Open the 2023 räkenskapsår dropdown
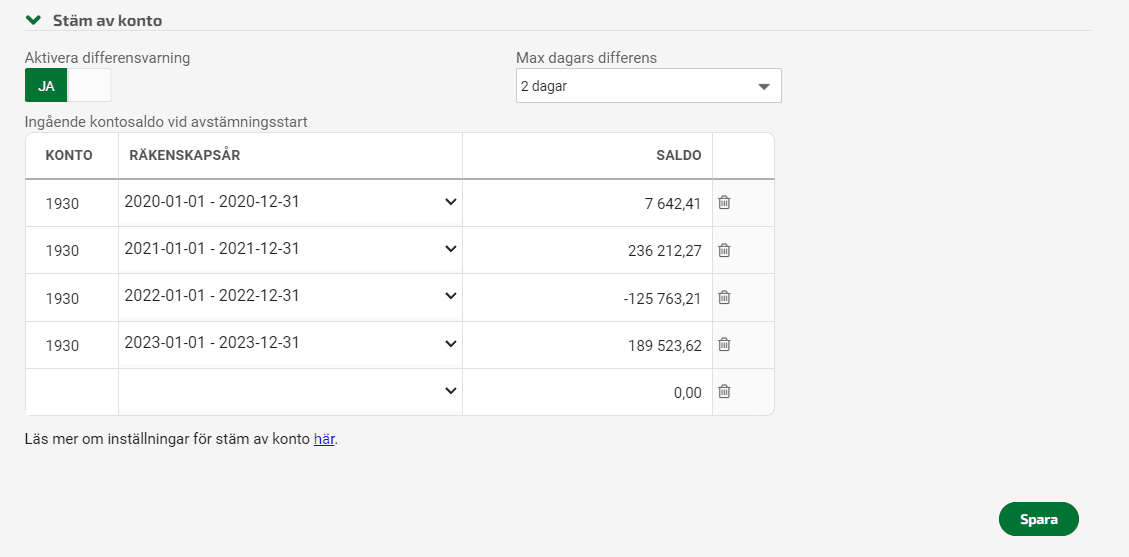1129x557 pixels. 290,343
